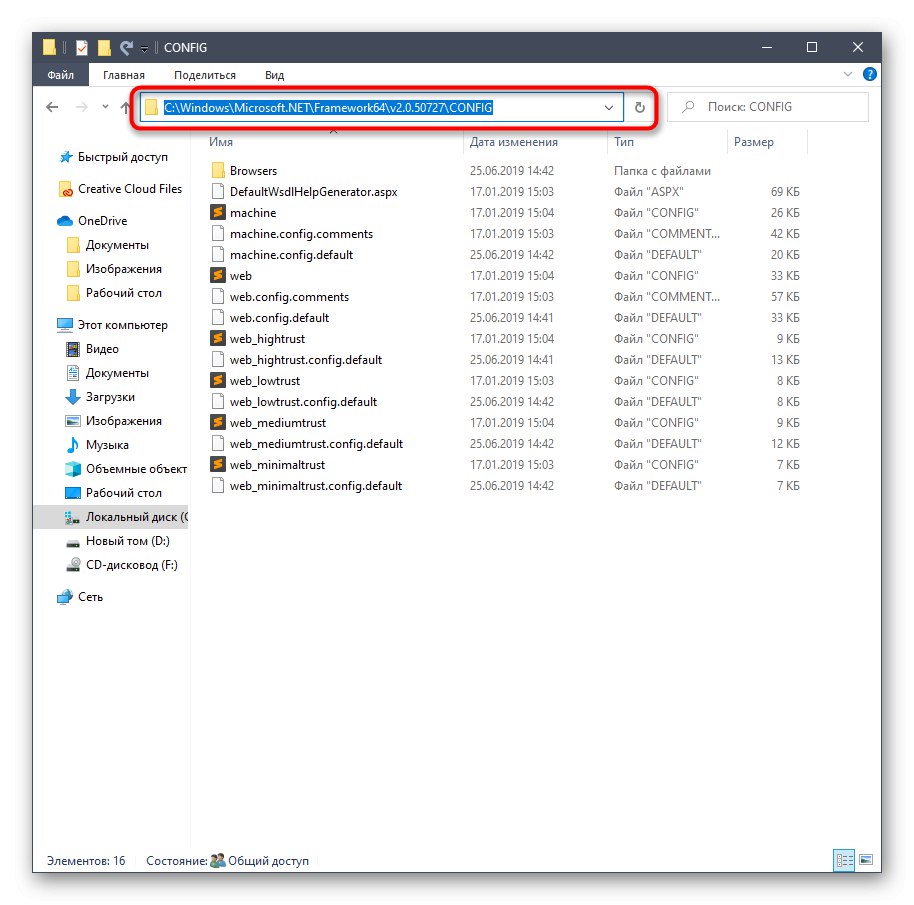Select the web_minimaltrust Sublime icon
Image resolution: width=914 pixels, height=905 pixels.
218,464
